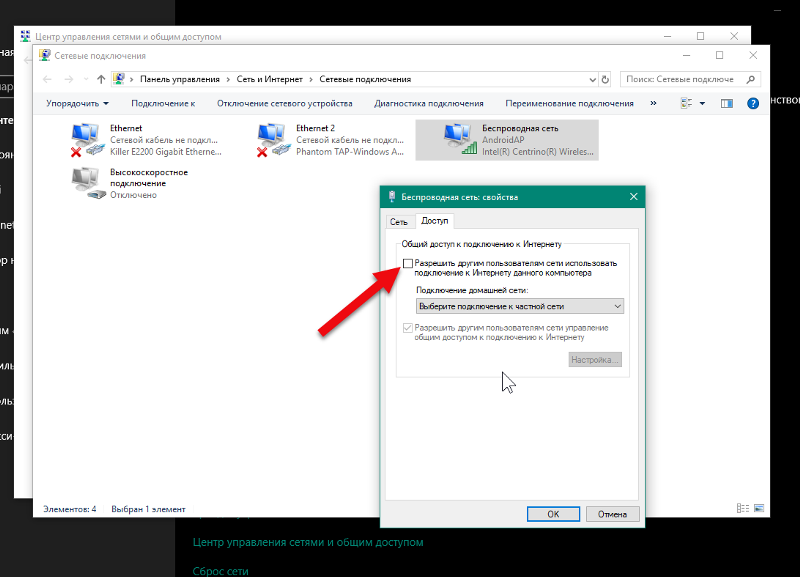
Task: Change icon size with the view layout button
Action: click(x=686, y=102)
